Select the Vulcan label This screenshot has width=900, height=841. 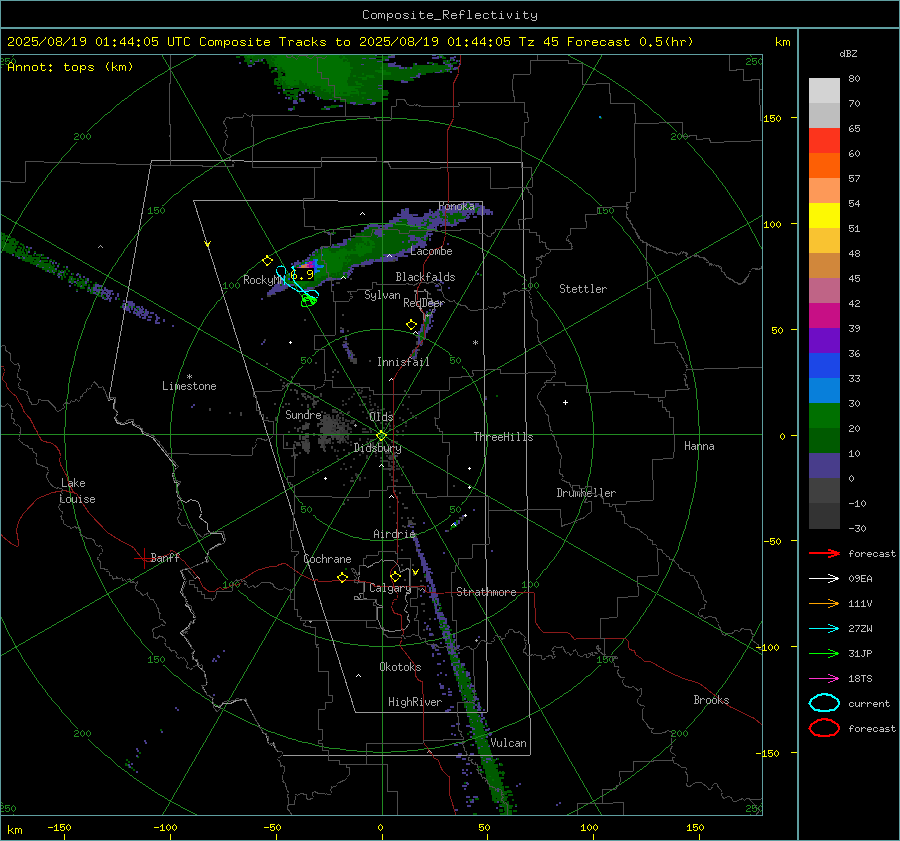pos(508,742)
